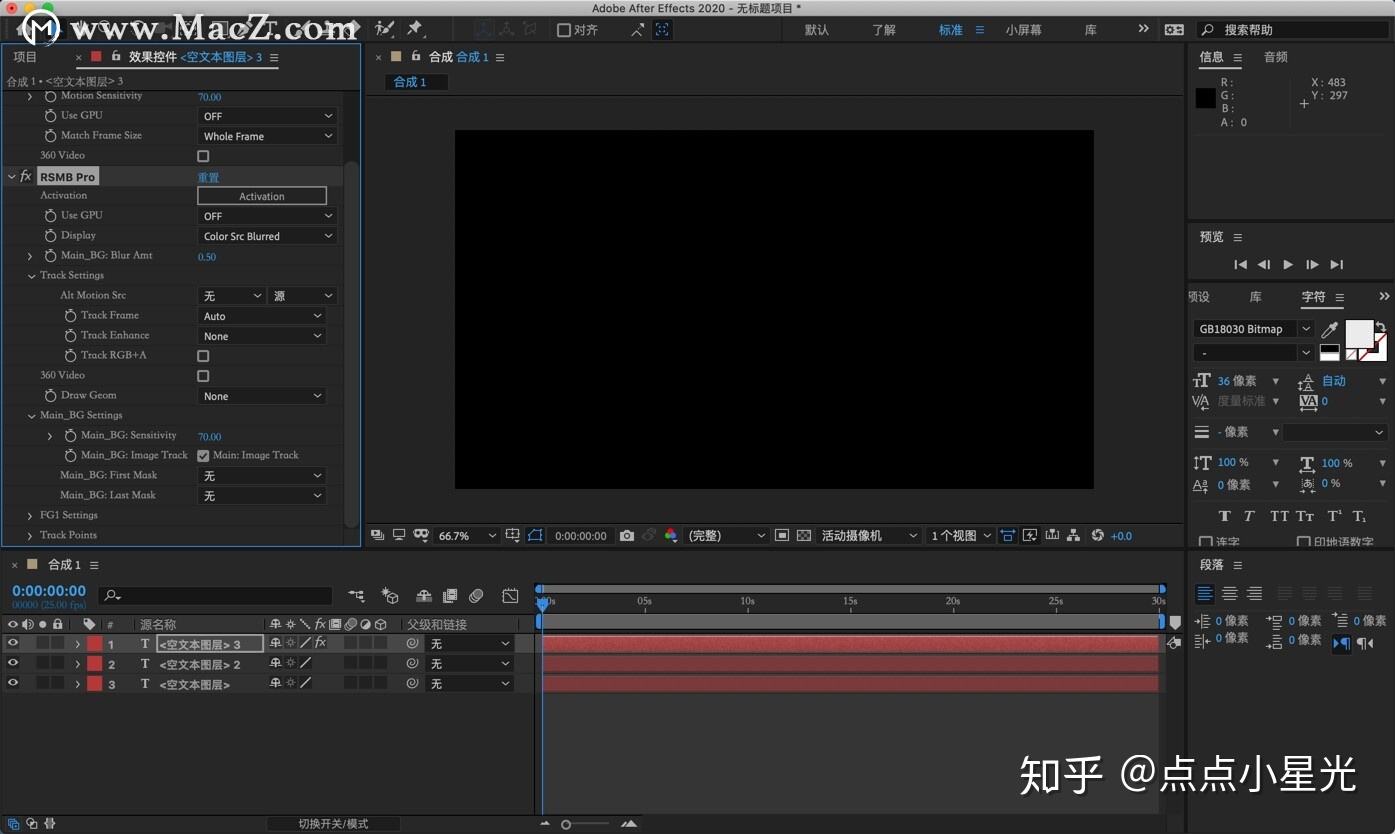The height and width of the screenshot is (834, 1395).
Task: Click 重置 to reset RSMB Pro
Action: [208, 177]
